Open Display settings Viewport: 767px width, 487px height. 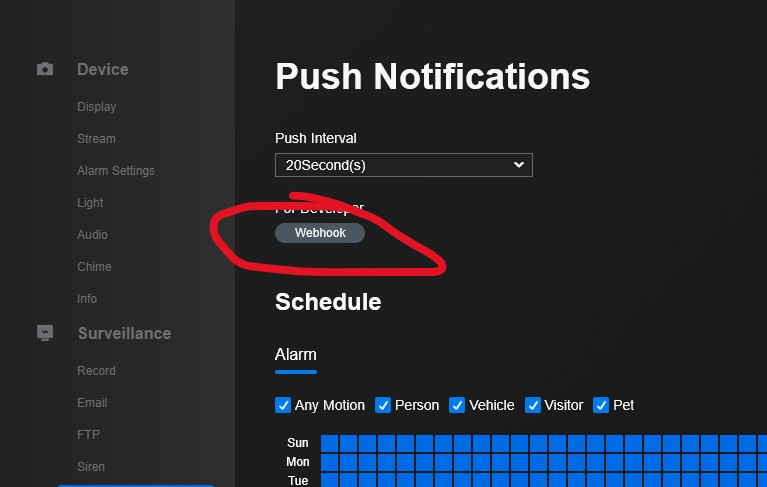96,107
